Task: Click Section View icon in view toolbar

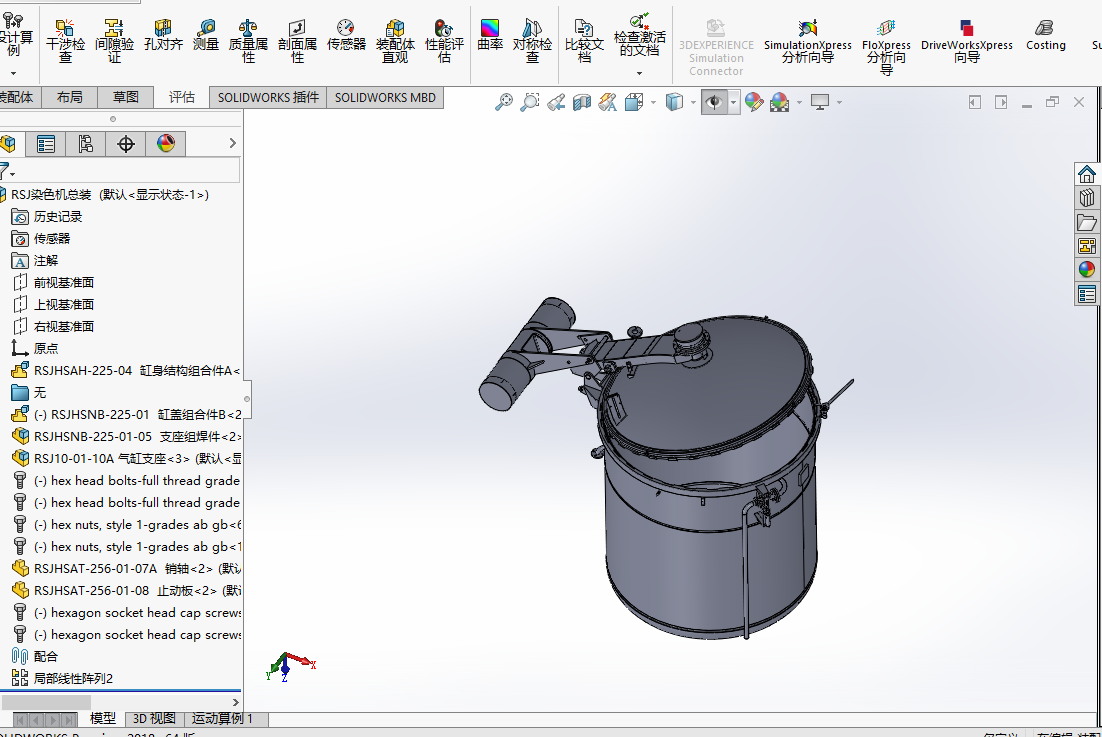Action: point(582,103)
